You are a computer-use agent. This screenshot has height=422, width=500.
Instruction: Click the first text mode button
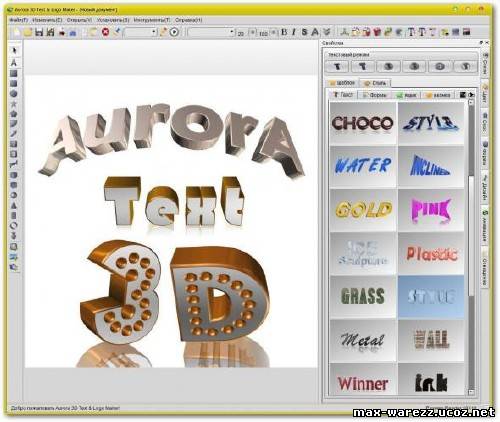tap(337, 66)
